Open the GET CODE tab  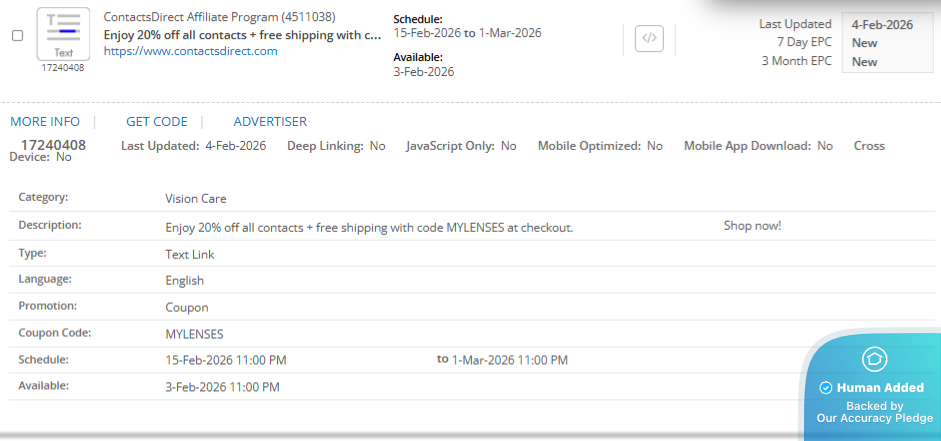coord(157,121)
